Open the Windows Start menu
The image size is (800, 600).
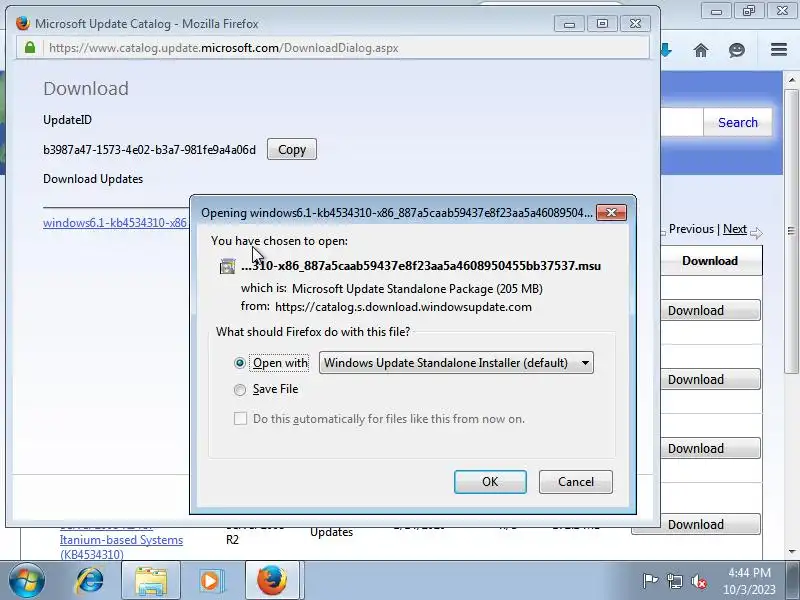coord(27,581)
